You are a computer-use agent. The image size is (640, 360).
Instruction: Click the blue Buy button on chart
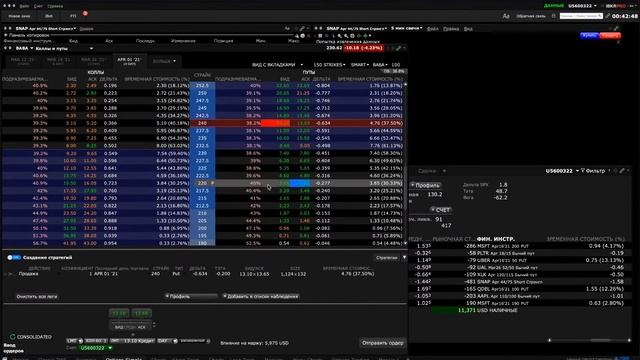click(589, 36)
